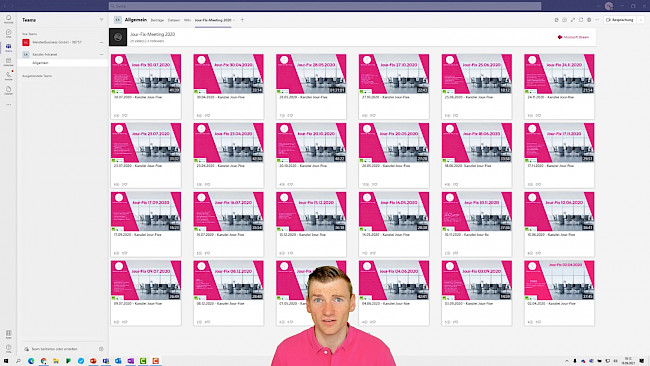The image size is (650, 366).
Task: Open the Jour-Fix 14.05.2020 video thumbnail
Action: [394, 211]
